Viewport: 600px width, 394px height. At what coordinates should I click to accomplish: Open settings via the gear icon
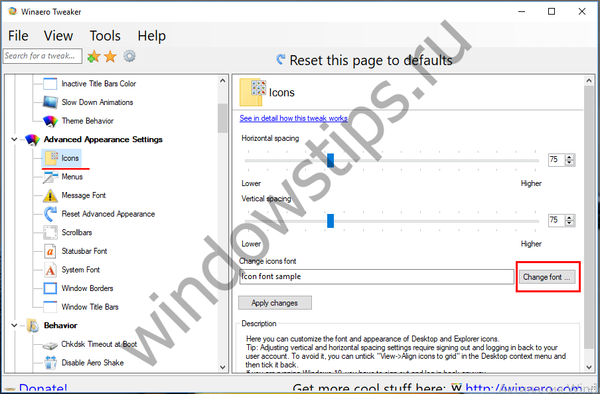click(x=129, y=56)
